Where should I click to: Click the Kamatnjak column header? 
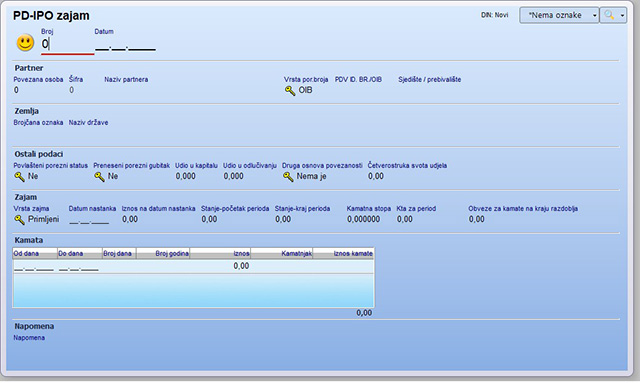pyautogui.click(x=282, y=254)
